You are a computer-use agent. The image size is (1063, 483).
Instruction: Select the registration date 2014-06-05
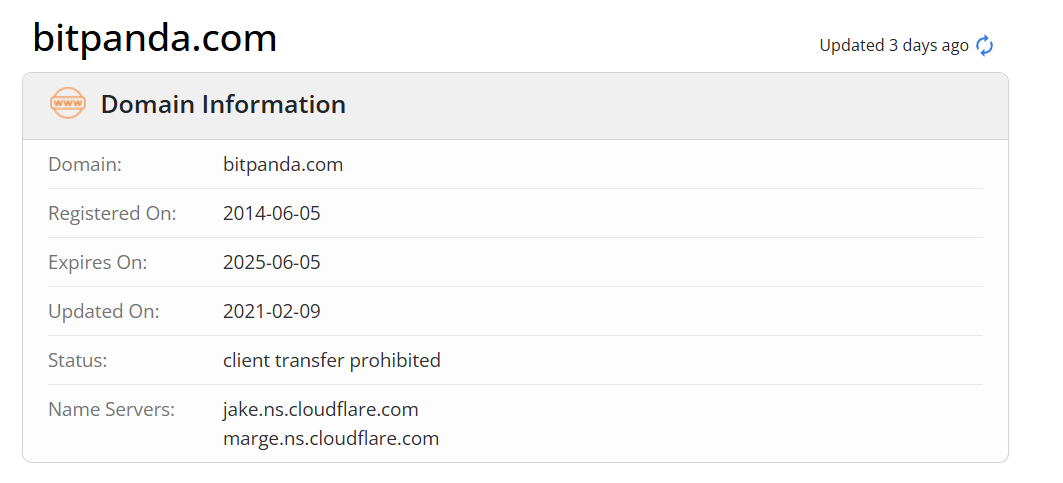point(272,213)
